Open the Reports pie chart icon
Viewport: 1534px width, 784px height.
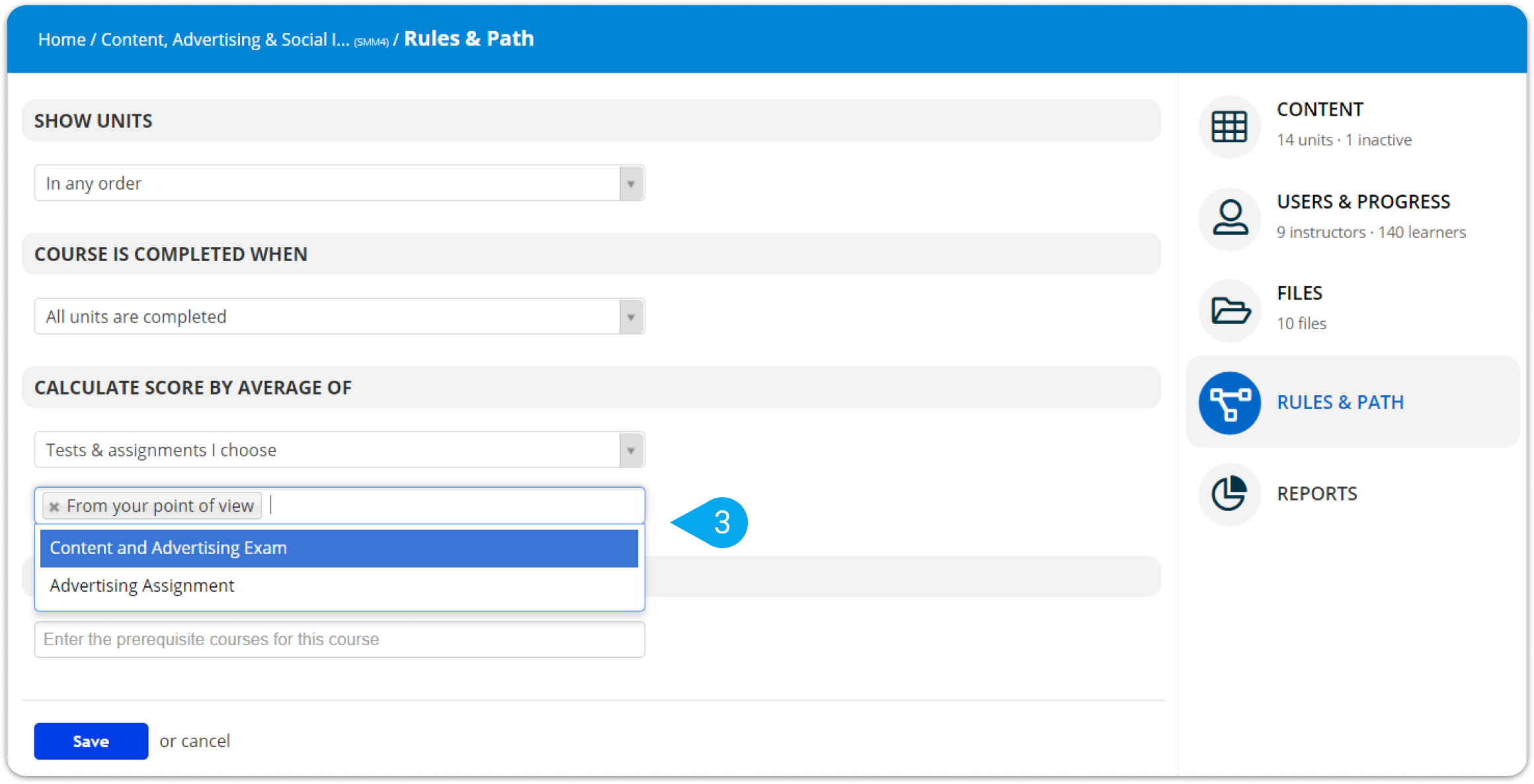(1229, 494)
